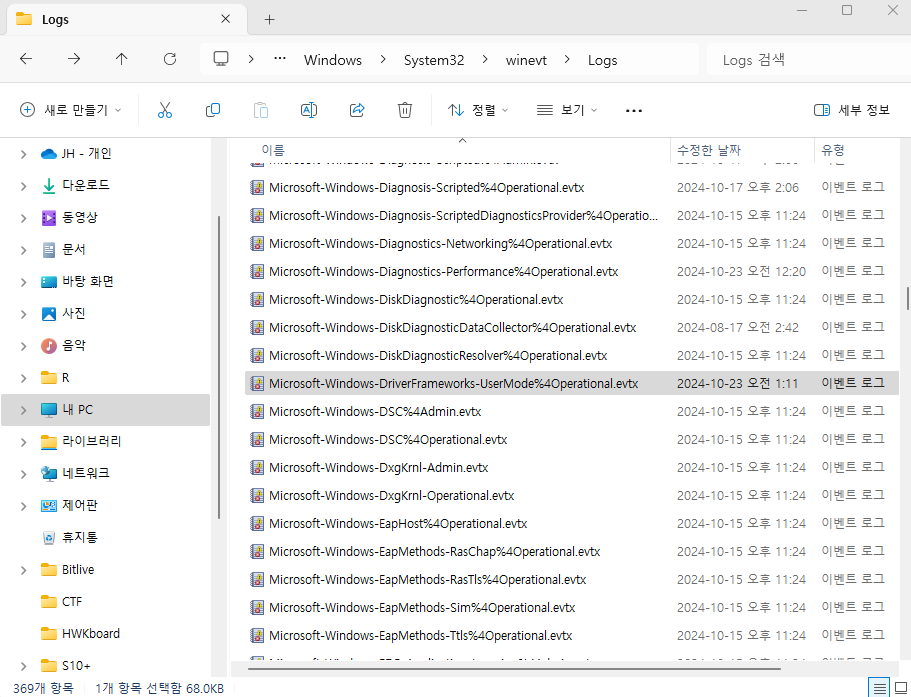Expand the 네트워크 tree node
The width and height of the screenshot is (911, 697).
[23, 474]
